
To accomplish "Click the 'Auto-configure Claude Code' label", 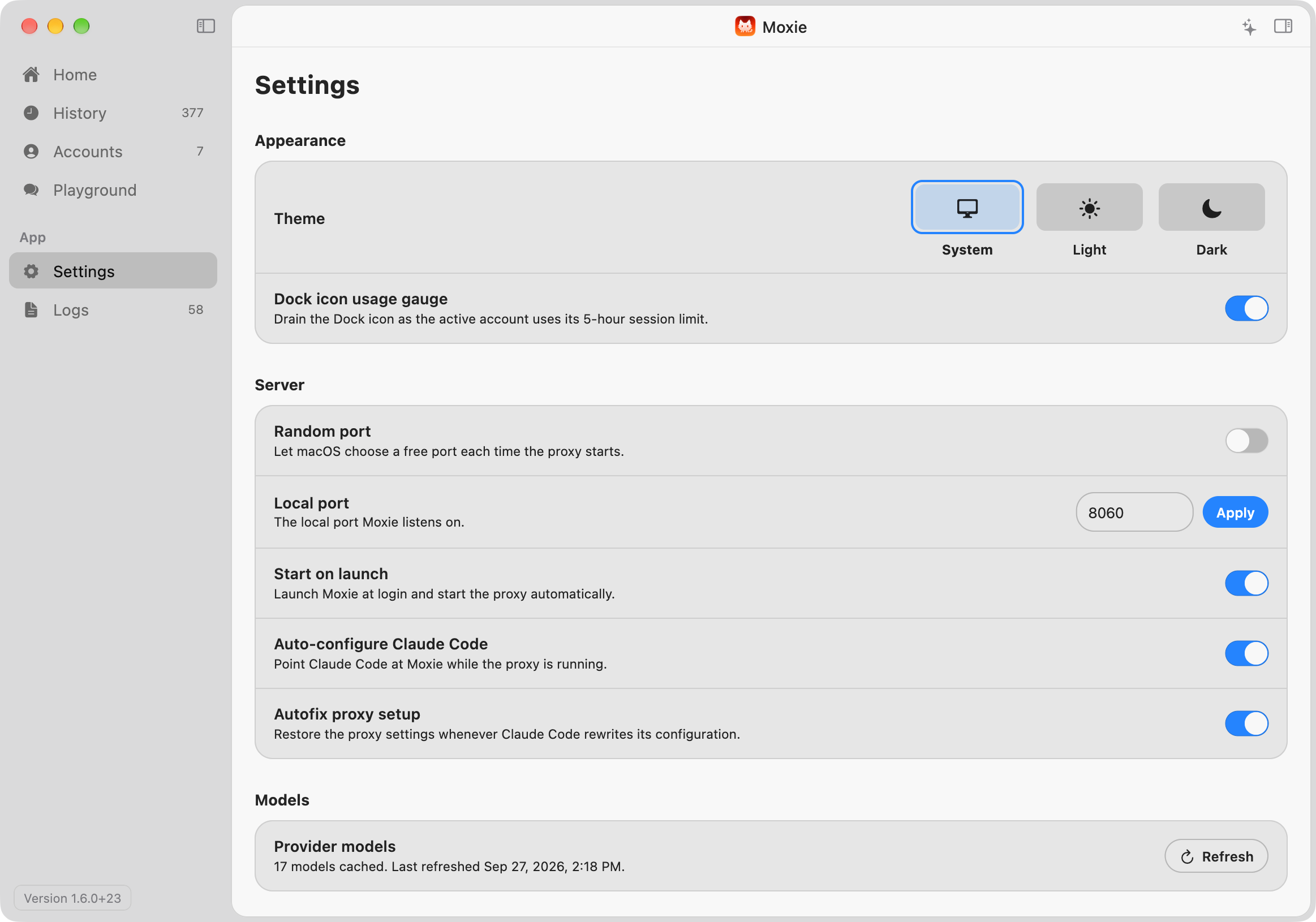I will pyautogui.click(x=381, y=644).
